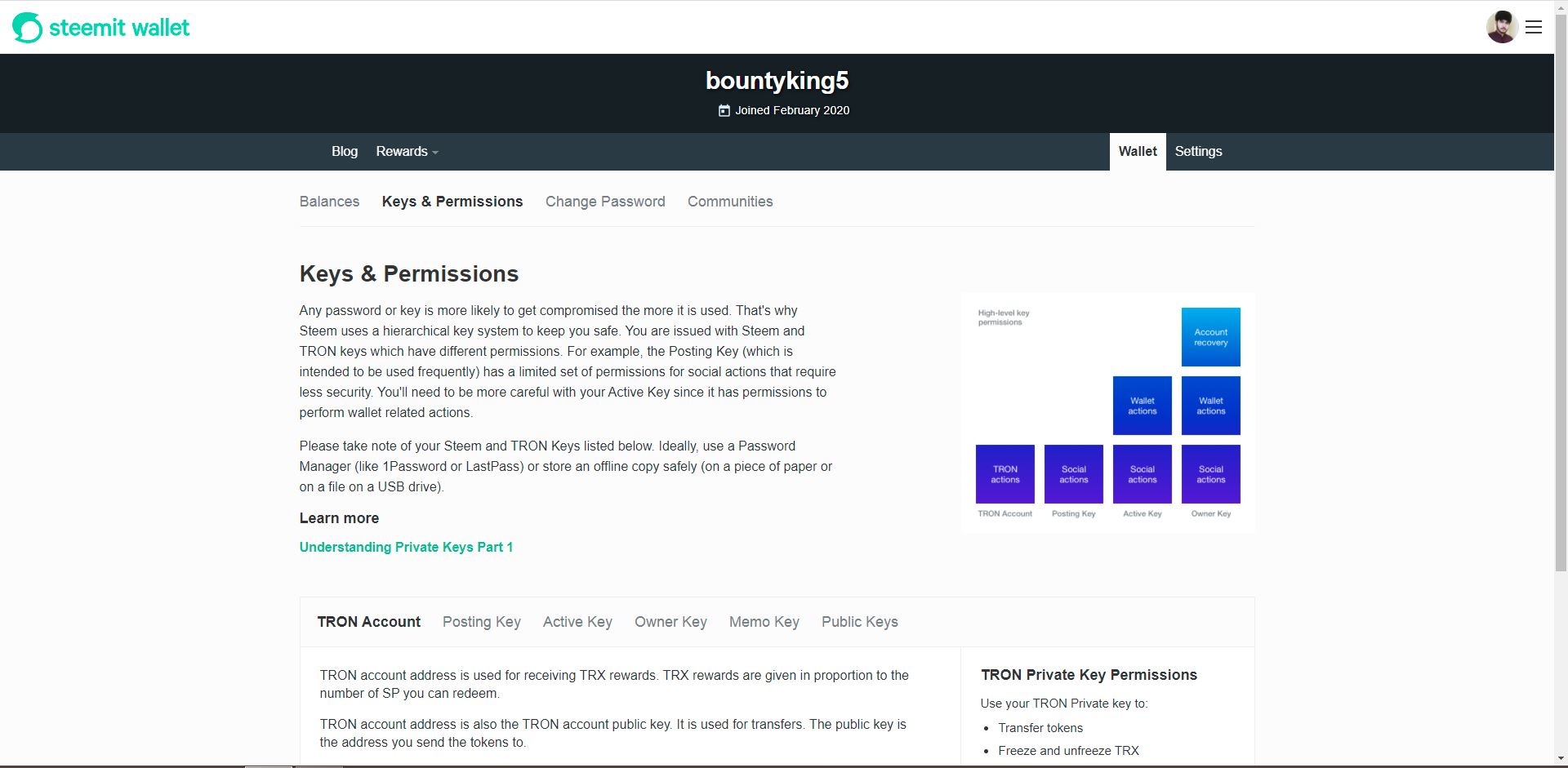Switch to the Active Key tab
The image size is (1568, 768).
[x=577, y=622]
